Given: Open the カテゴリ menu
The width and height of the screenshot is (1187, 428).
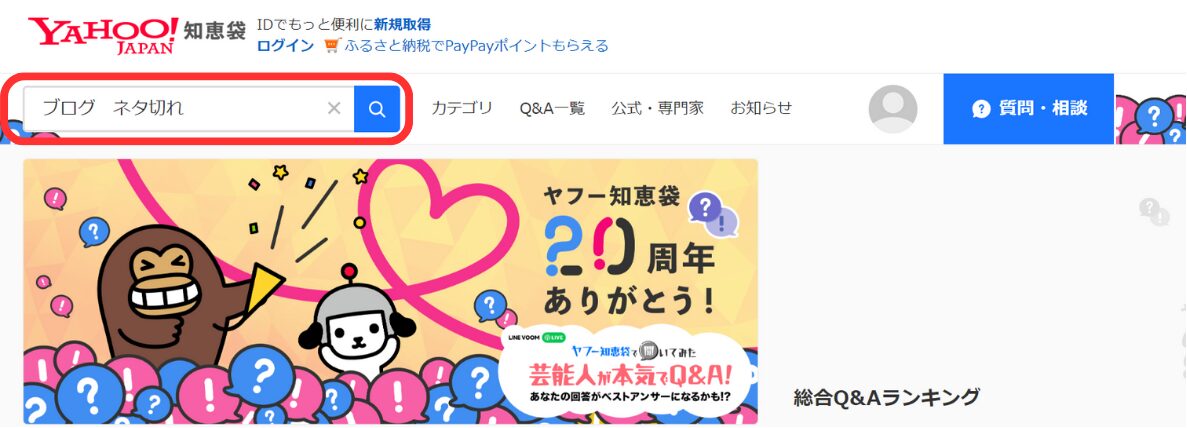Looking at the screenshot, I should point(462,108).
